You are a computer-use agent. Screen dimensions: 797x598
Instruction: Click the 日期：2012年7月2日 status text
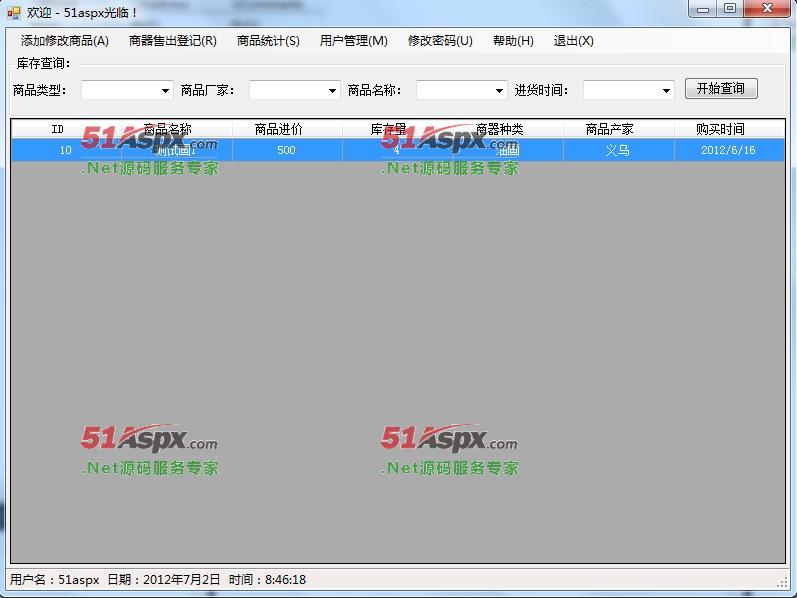[164, 580]
